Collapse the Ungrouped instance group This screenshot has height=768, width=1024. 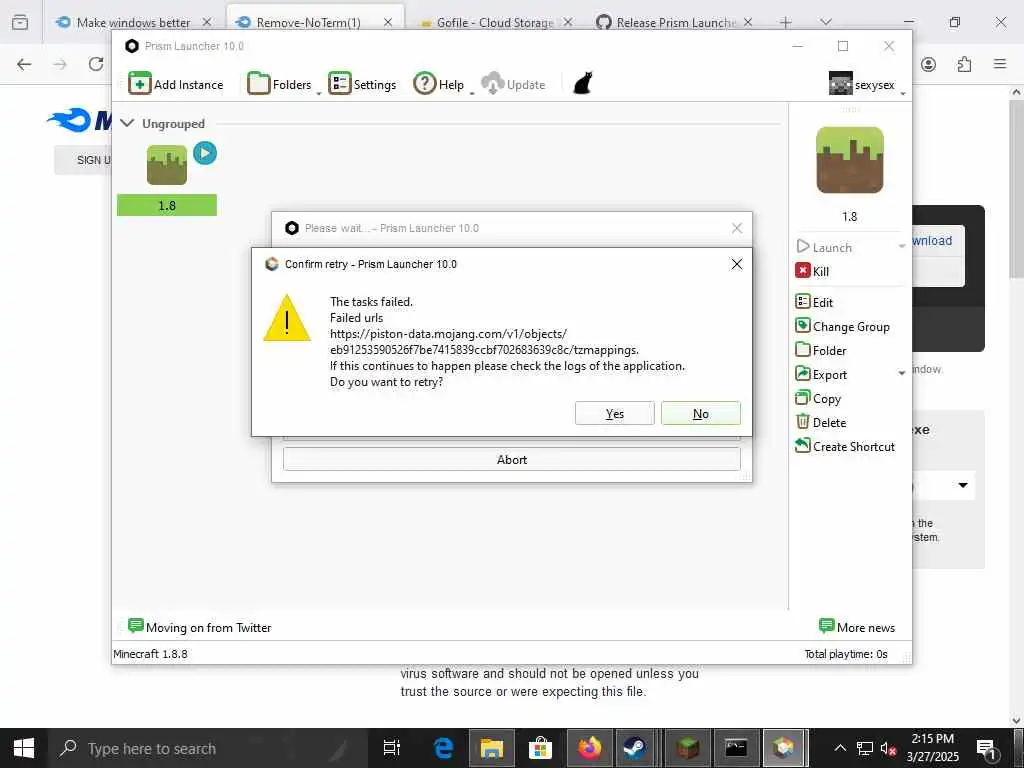tap(127, 123)
